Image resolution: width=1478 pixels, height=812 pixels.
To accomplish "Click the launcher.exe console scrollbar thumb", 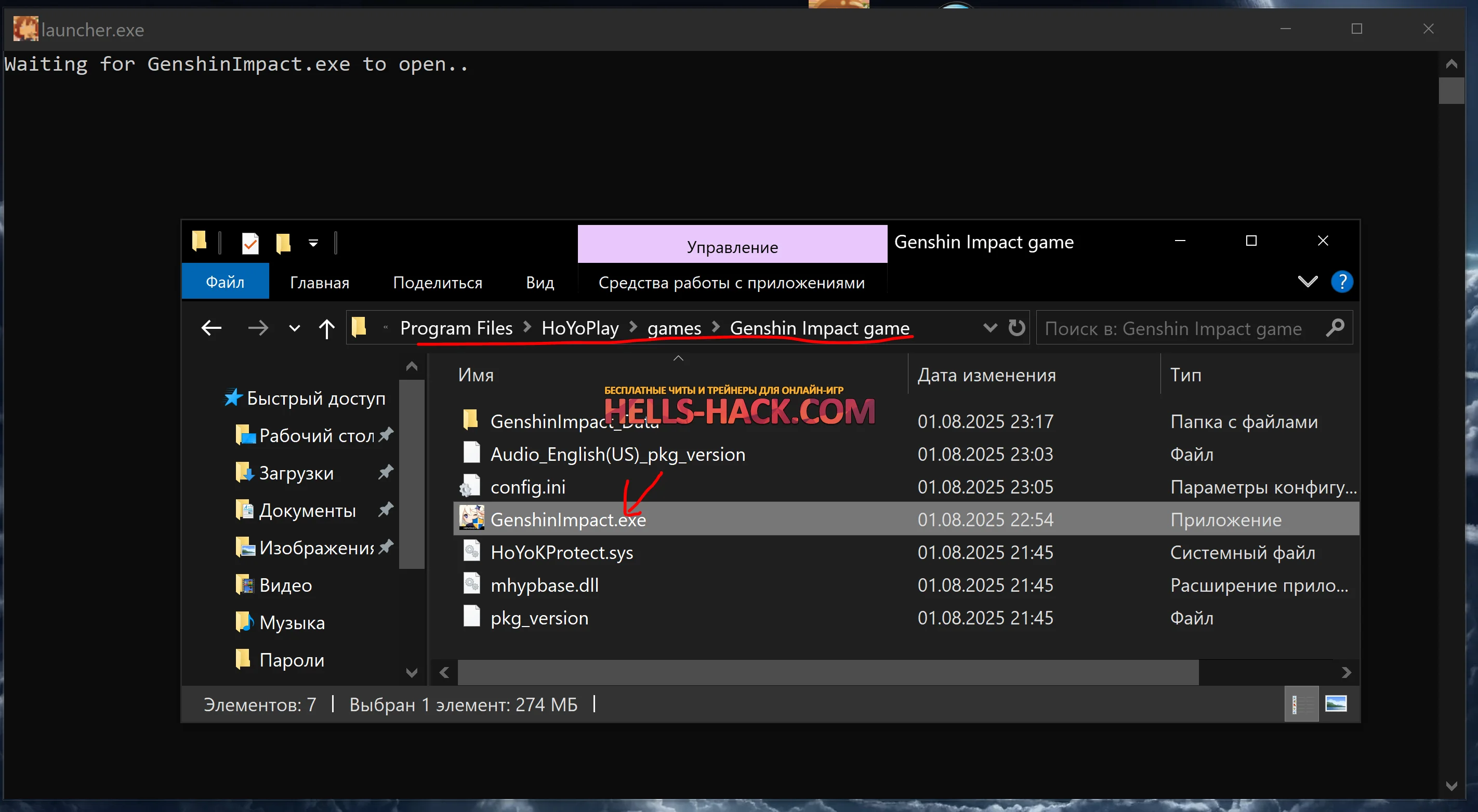I will pos(1451,90).
